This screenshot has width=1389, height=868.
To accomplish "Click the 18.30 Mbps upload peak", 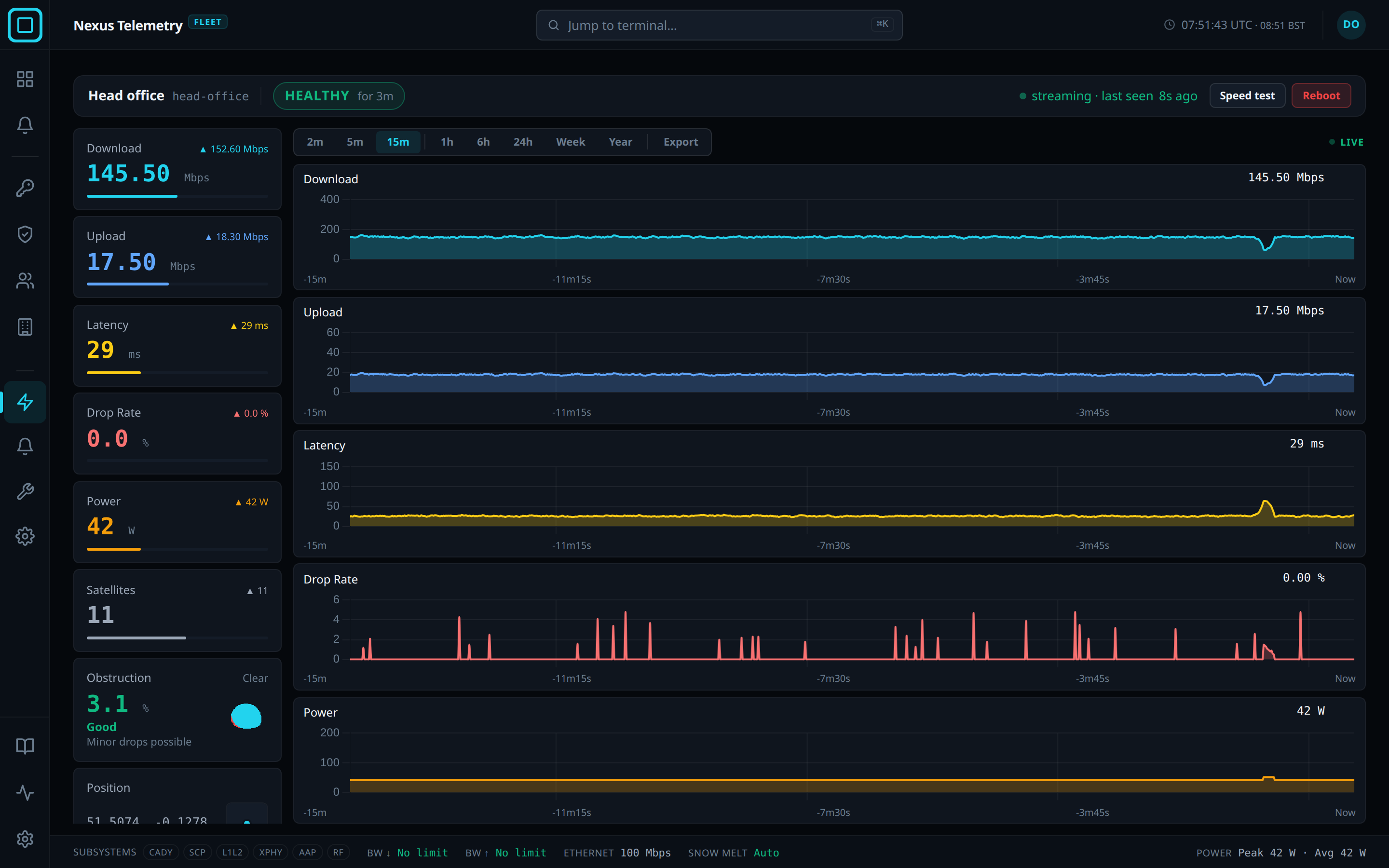I will coord(236,236).
